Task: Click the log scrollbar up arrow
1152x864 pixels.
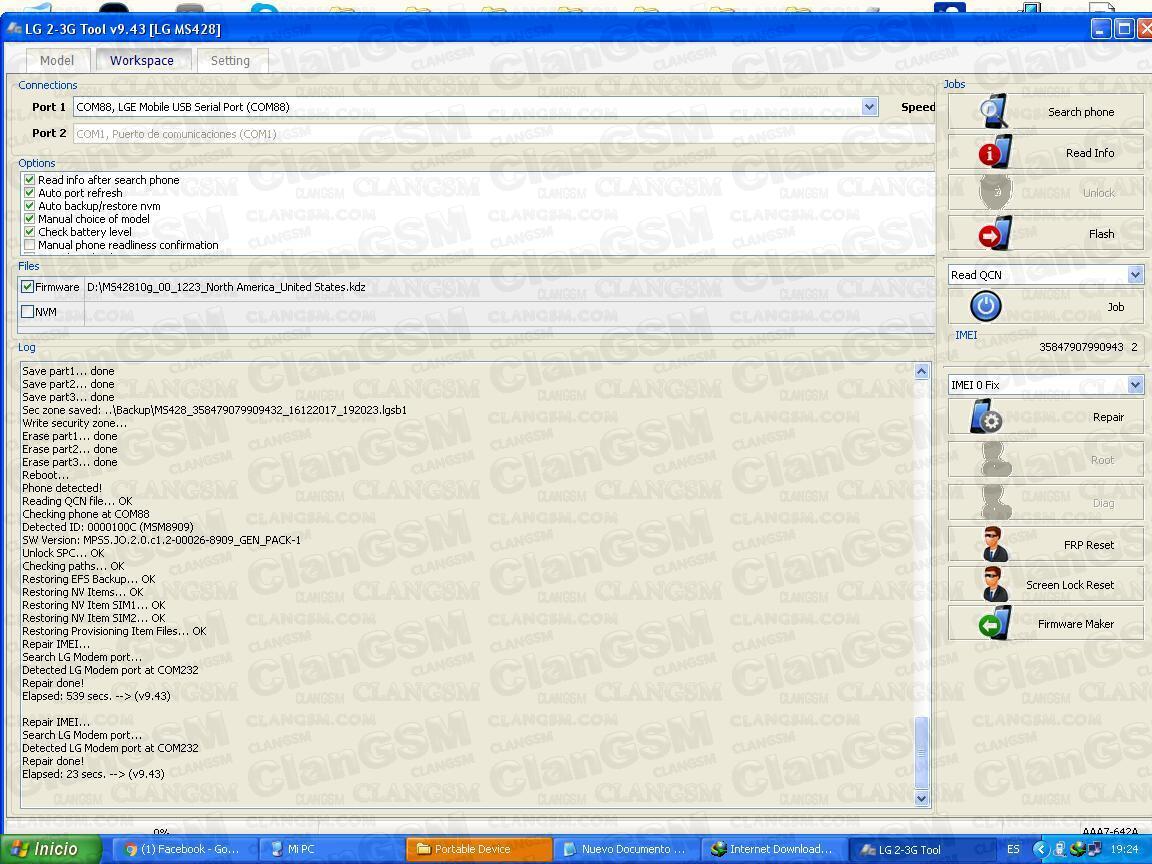Action: (x=921, y=371)
